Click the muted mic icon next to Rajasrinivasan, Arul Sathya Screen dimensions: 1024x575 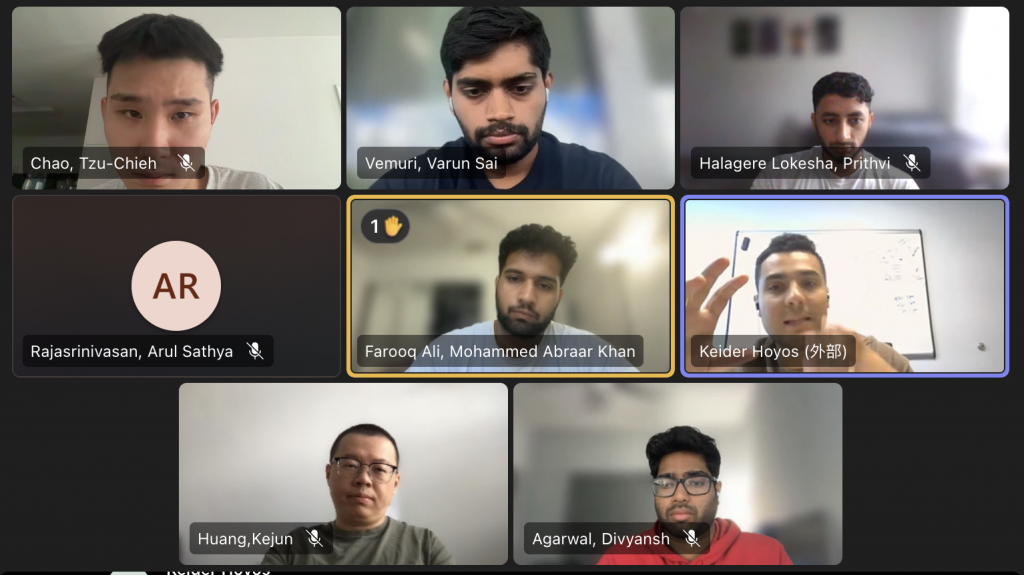coord(255,351)
